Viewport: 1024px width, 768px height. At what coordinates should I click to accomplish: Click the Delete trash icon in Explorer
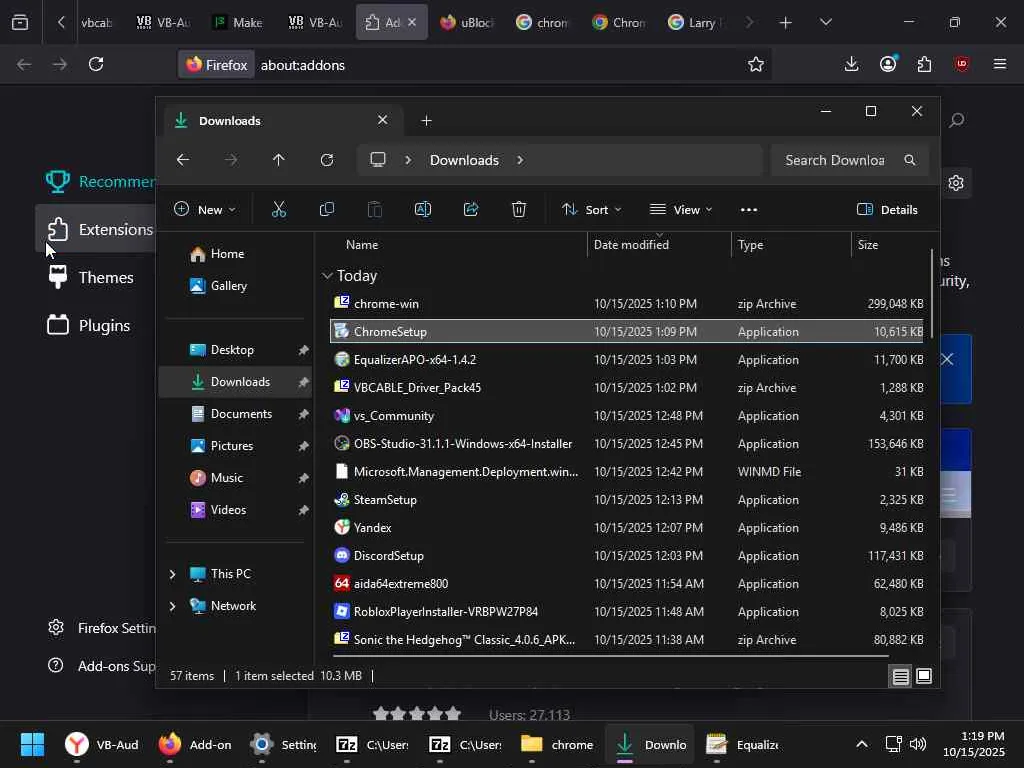click(x=519, y=210)
